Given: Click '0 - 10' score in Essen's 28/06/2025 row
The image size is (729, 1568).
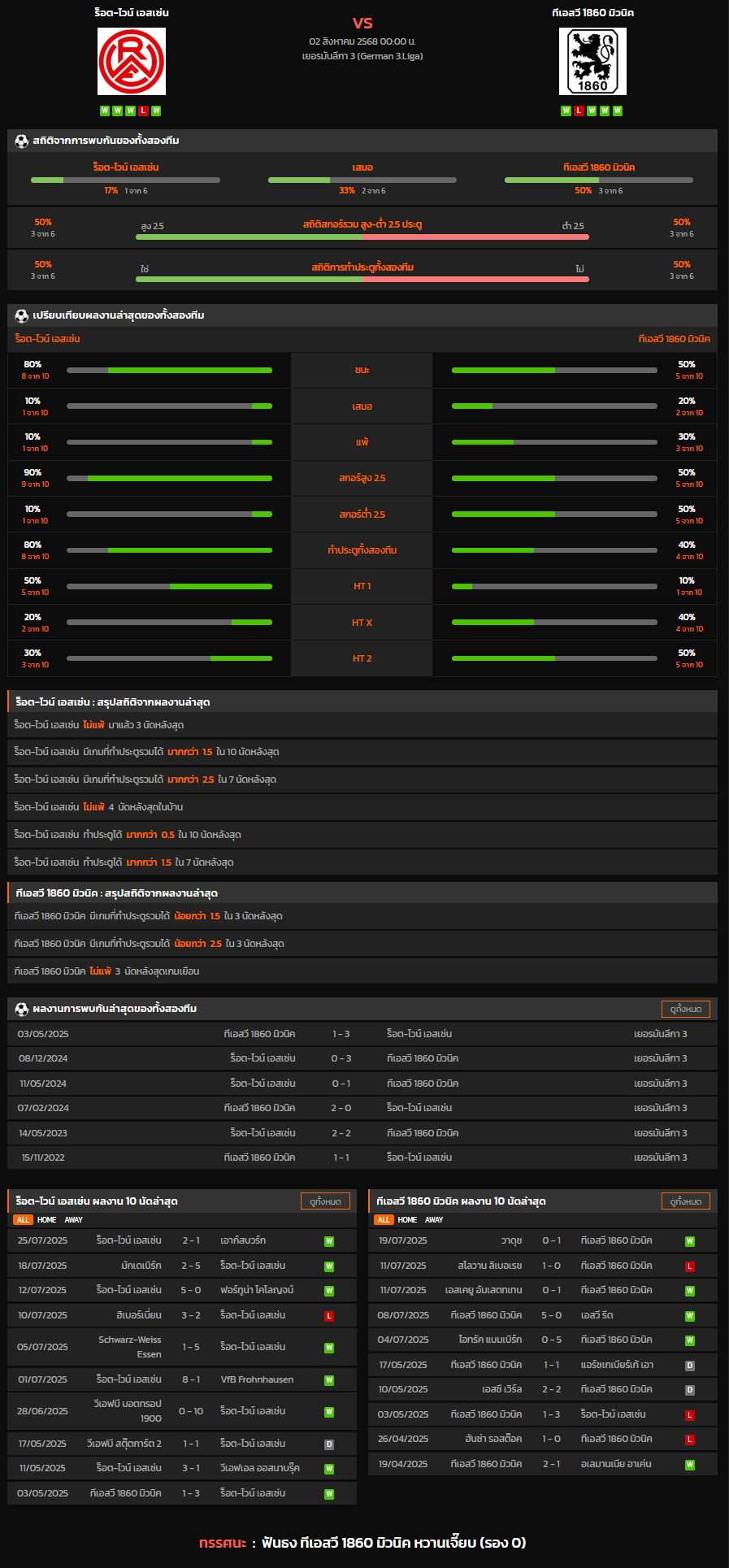Looking at the screenshot, I should click(x=191, y=1412).
